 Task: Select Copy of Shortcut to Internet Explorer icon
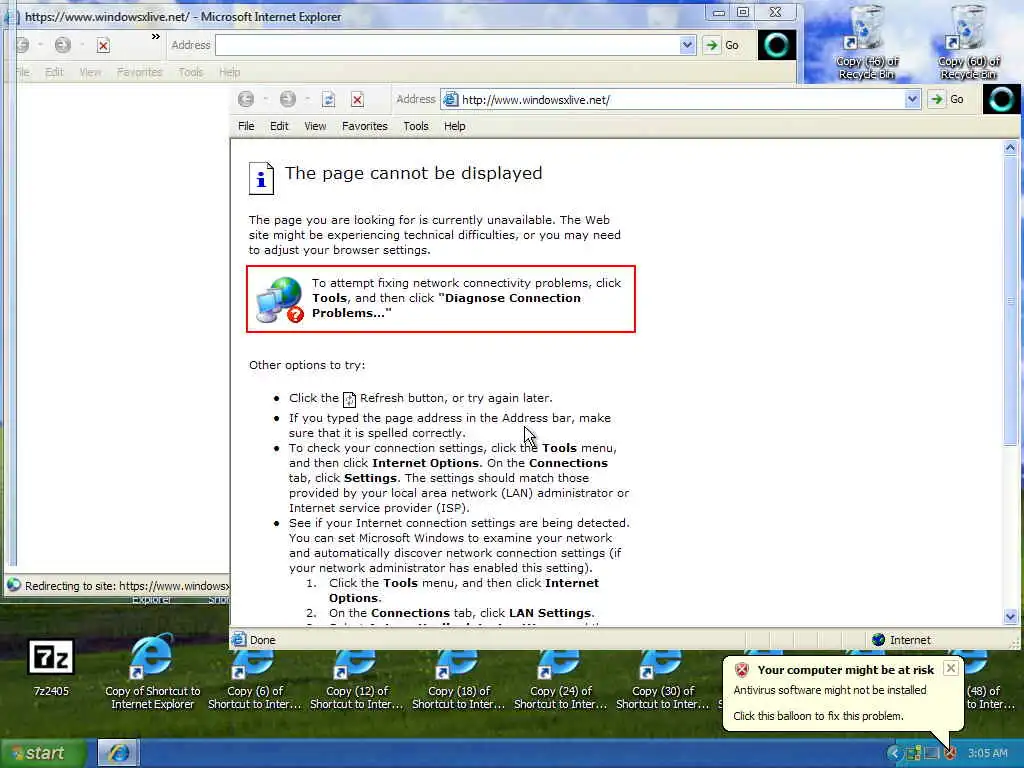click(x=152, y=673)
